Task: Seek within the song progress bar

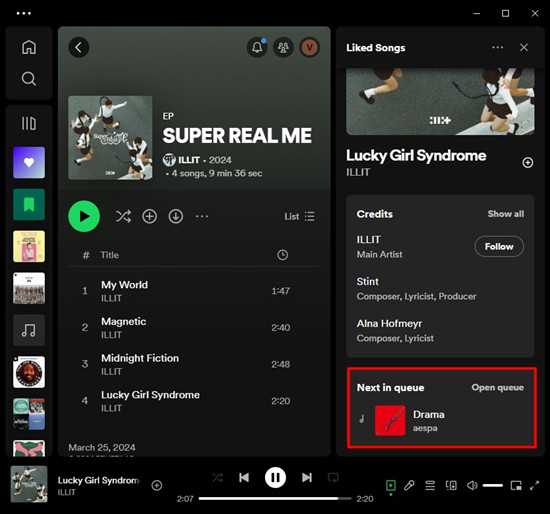Action: point(275,499)
